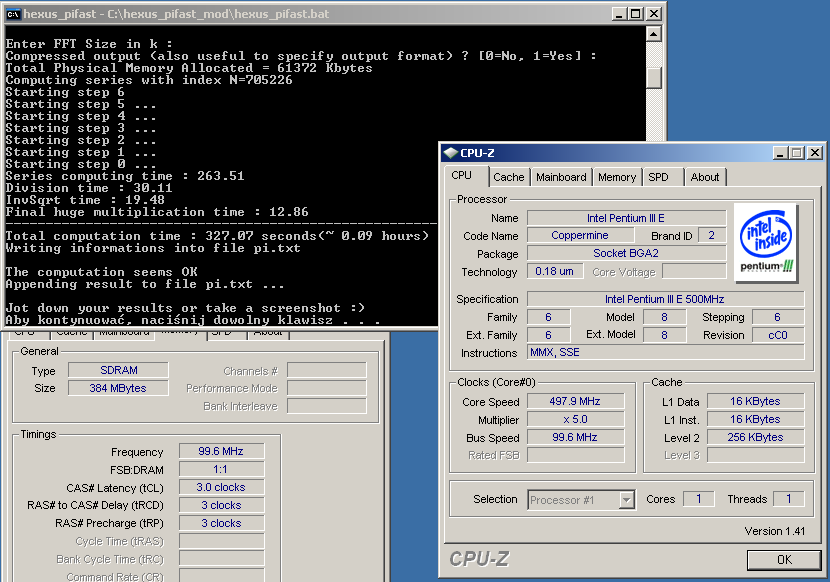The image size is (830, 582).
Task: Open the Memory tab in front CPU-Z window
Action: pos(617,177)
